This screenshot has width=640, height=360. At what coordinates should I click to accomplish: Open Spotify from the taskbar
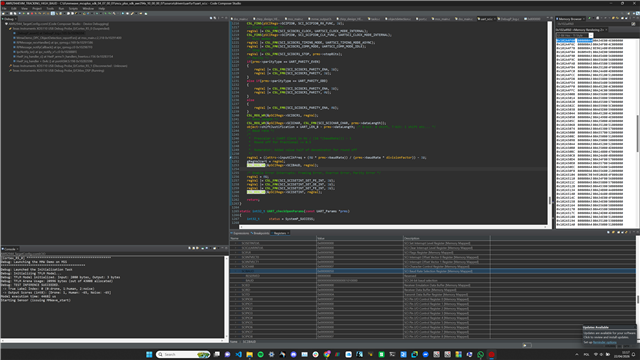point(260,354)
